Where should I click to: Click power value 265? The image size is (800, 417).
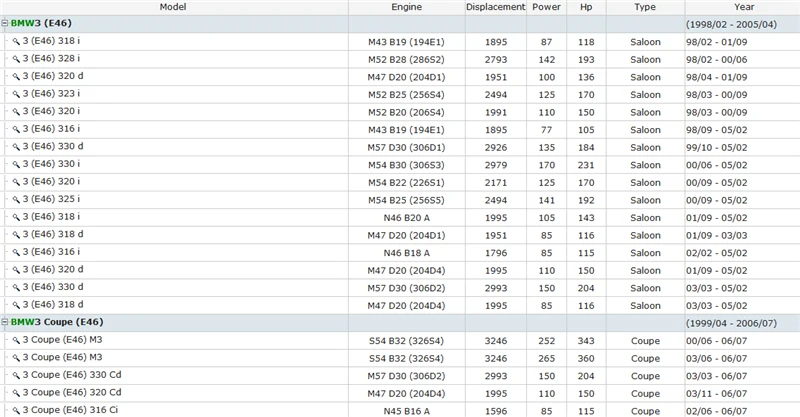pos(546,359)
